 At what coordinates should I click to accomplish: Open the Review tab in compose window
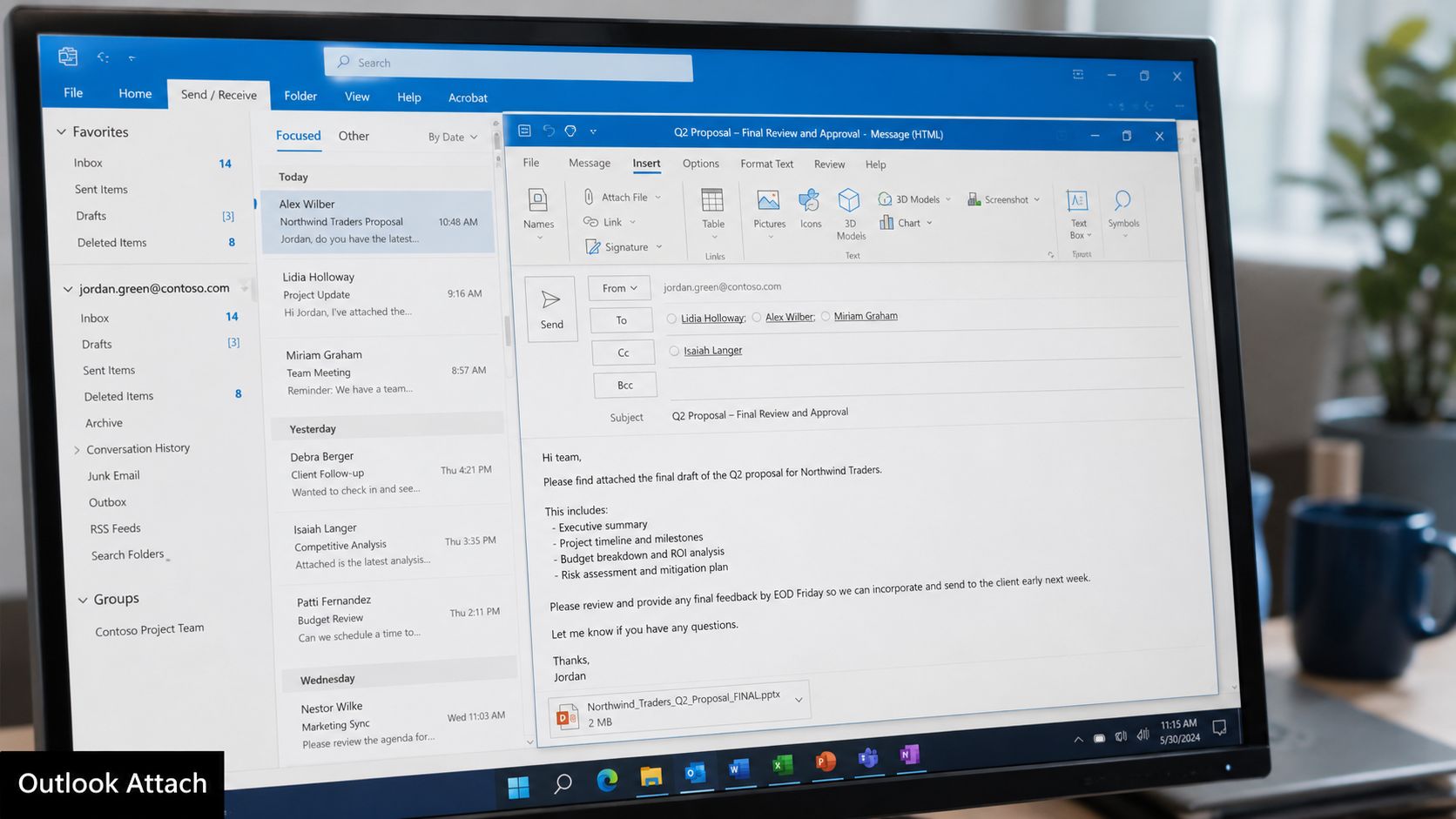click(x=829, y=164)
